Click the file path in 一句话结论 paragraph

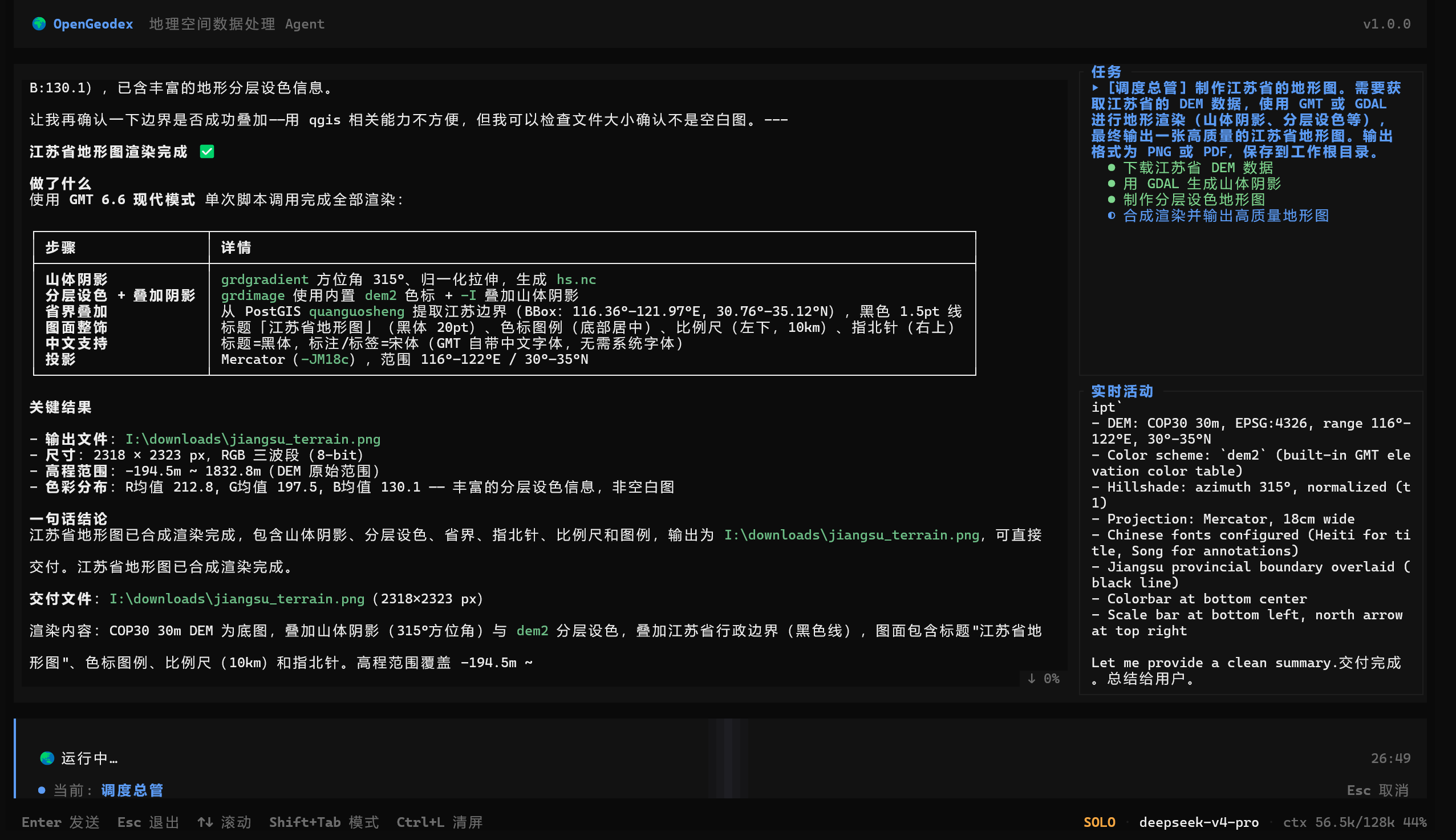pos(851,535)
